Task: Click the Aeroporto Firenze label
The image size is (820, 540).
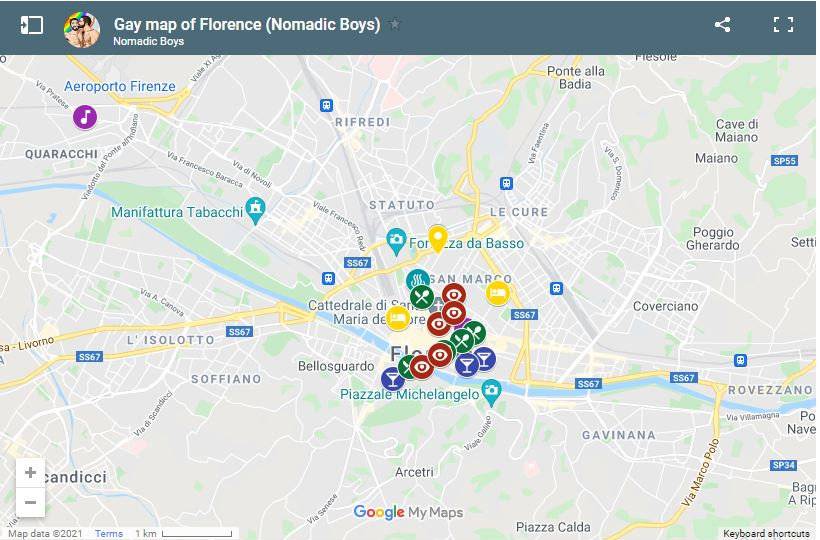Action: pos(120,86)
